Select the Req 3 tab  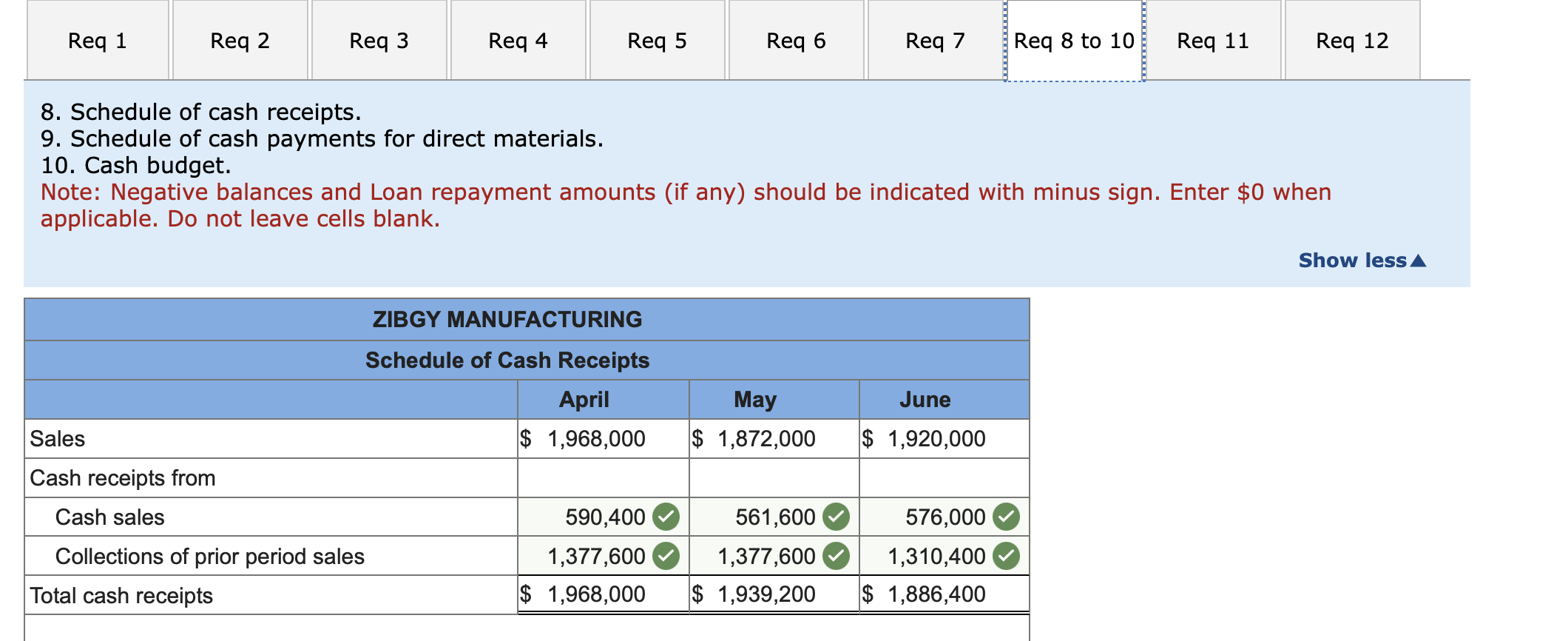pyautogui.click(x=378, y=41)
